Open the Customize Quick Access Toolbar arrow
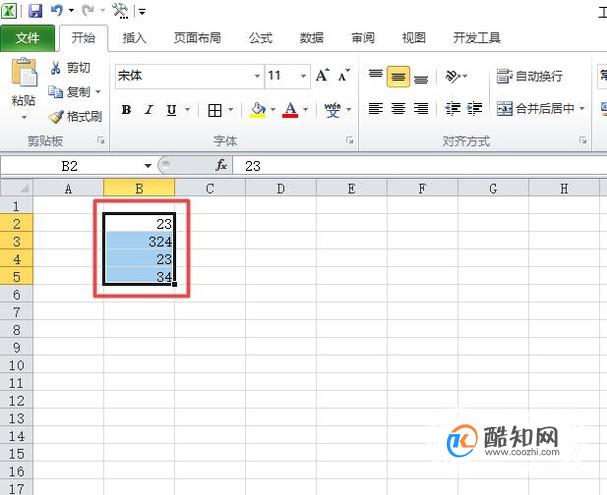Image resolution: width=607 pixels, height=495 pixels. point(142,12)
